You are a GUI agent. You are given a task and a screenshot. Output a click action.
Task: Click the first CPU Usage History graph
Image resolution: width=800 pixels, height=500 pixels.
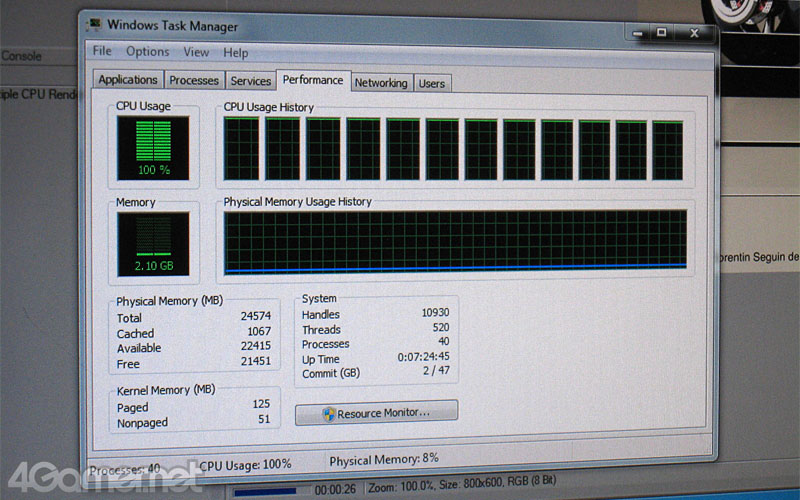tap(241, 148)
